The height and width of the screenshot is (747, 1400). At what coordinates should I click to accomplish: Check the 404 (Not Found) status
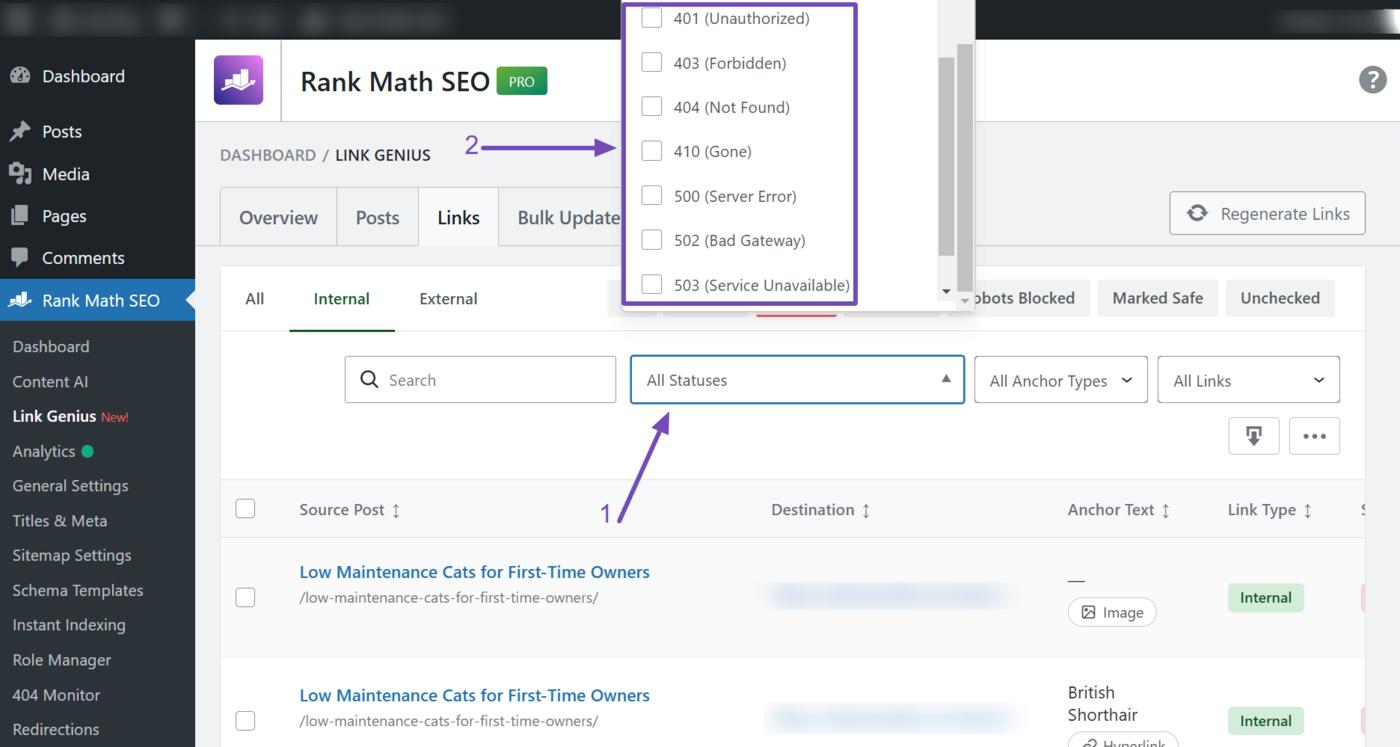[x=652, y=107]
